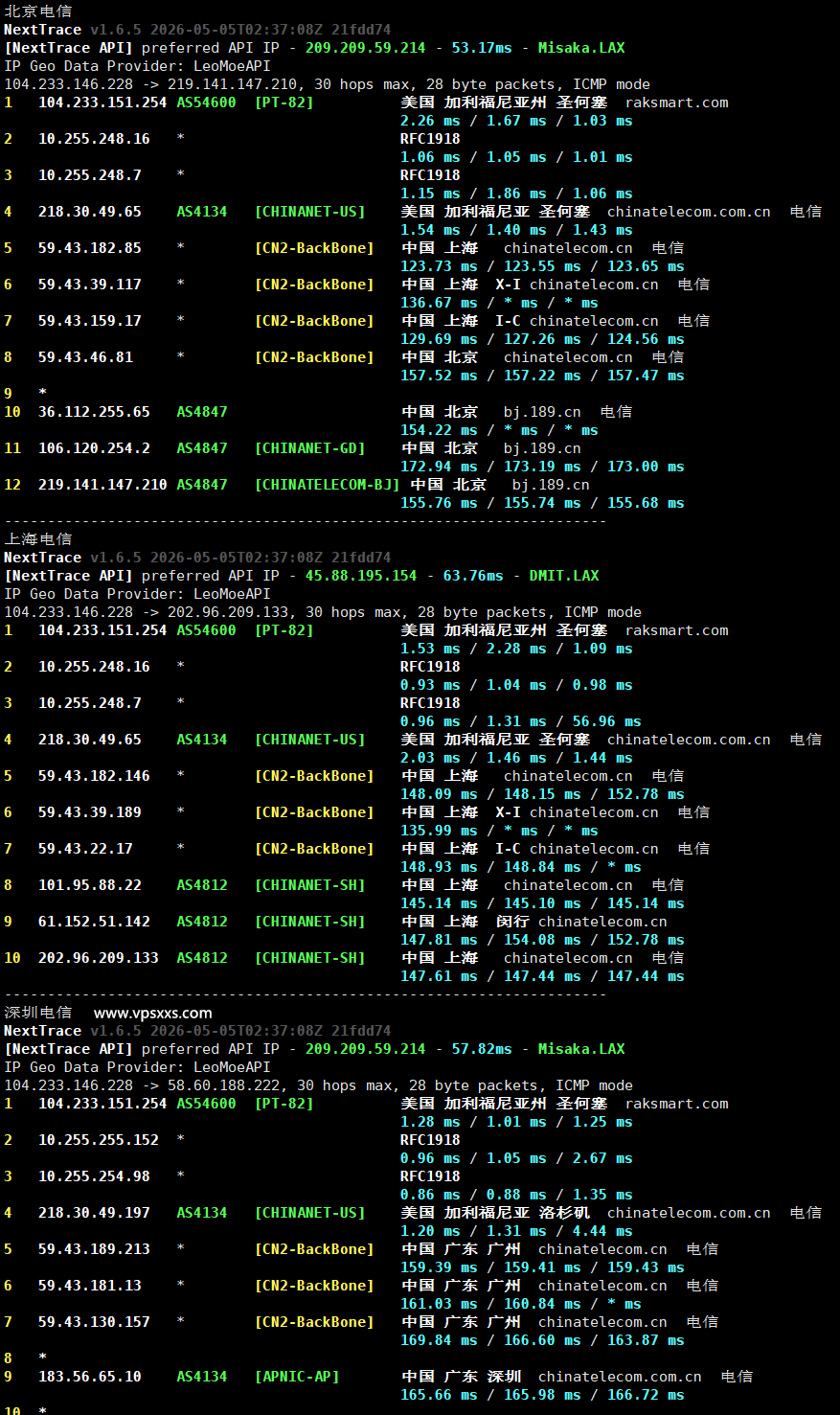Viewport: 840px width, 1415px height.
Task: Select latency value 157.52 ms
Action: pos(439,376)
